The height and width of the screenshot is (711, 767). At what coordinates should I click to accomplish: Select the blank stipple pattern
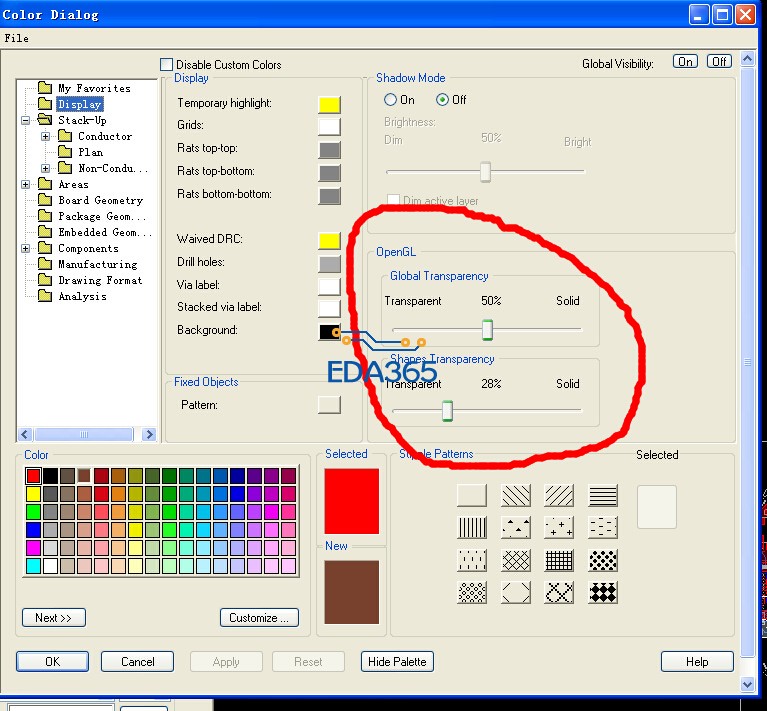click(472, 495)
